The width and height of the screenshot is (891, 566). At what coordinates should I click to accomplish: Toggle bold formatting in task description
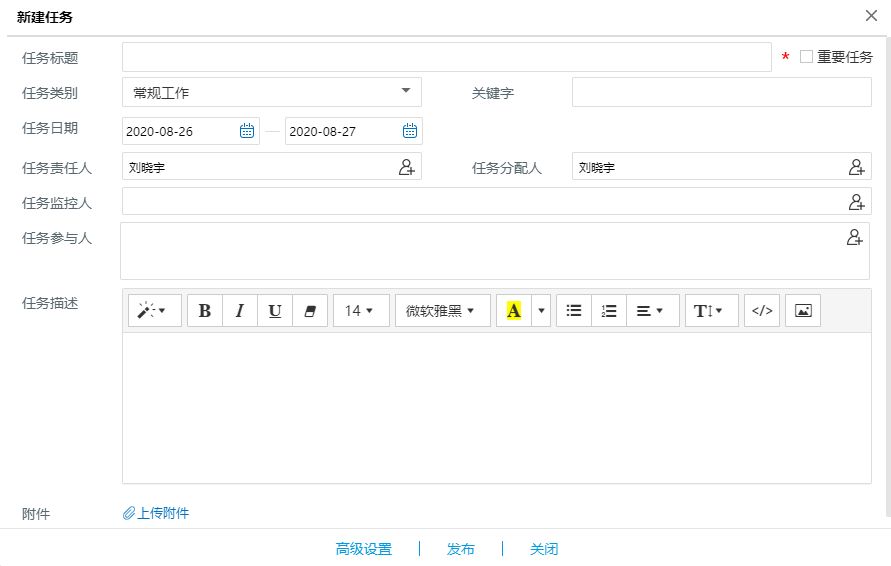205,311
